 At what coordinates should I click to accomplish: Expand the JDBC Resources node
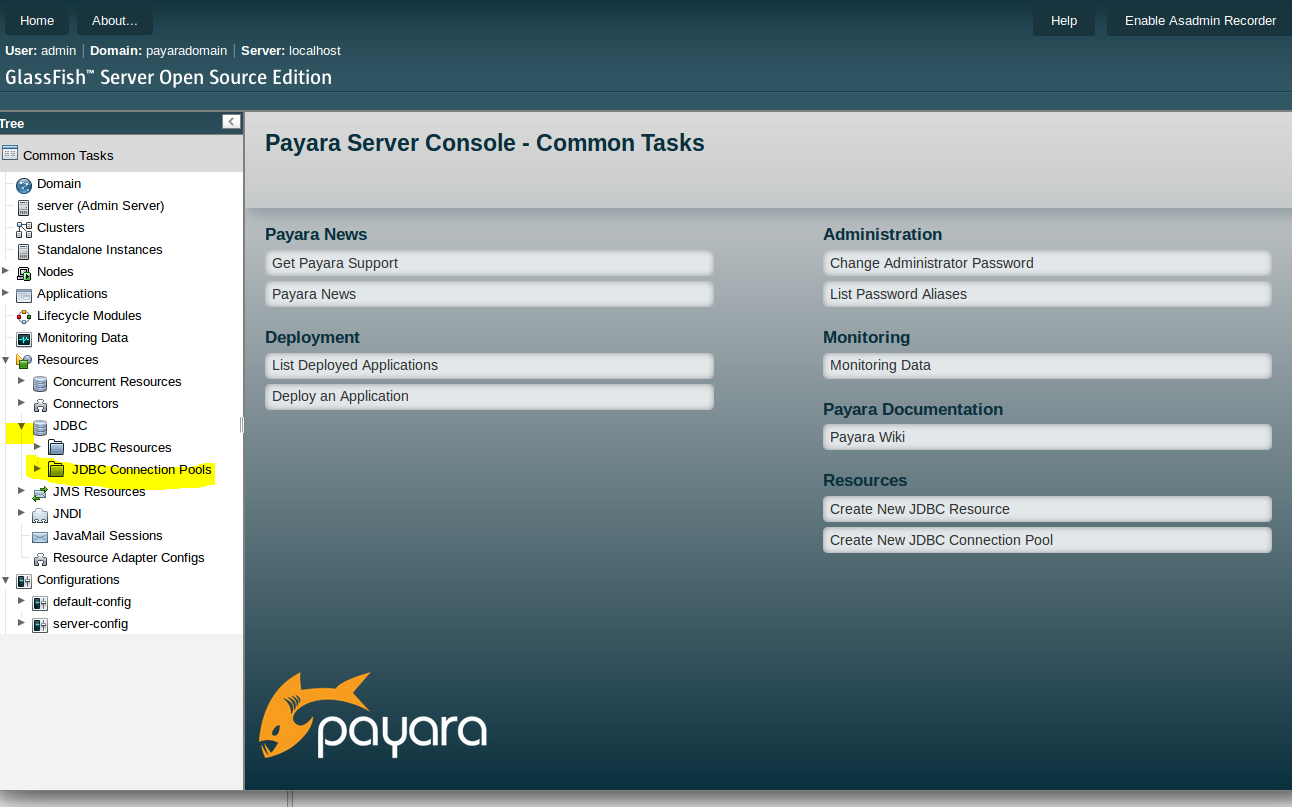point(37,446)
